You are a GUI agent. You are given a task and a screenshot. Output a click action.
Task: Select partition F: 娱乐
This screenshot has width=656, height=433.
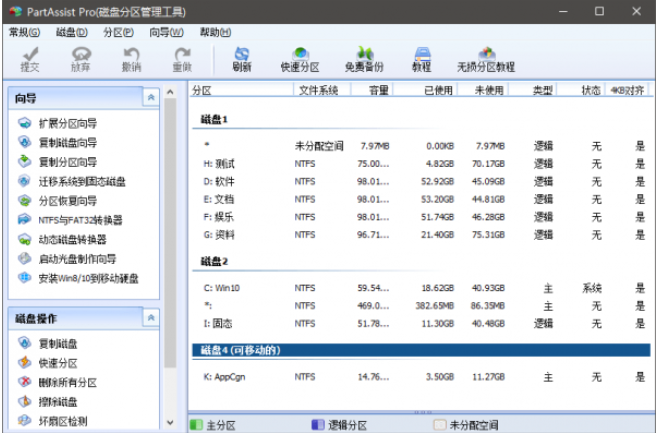coord(421,217)
